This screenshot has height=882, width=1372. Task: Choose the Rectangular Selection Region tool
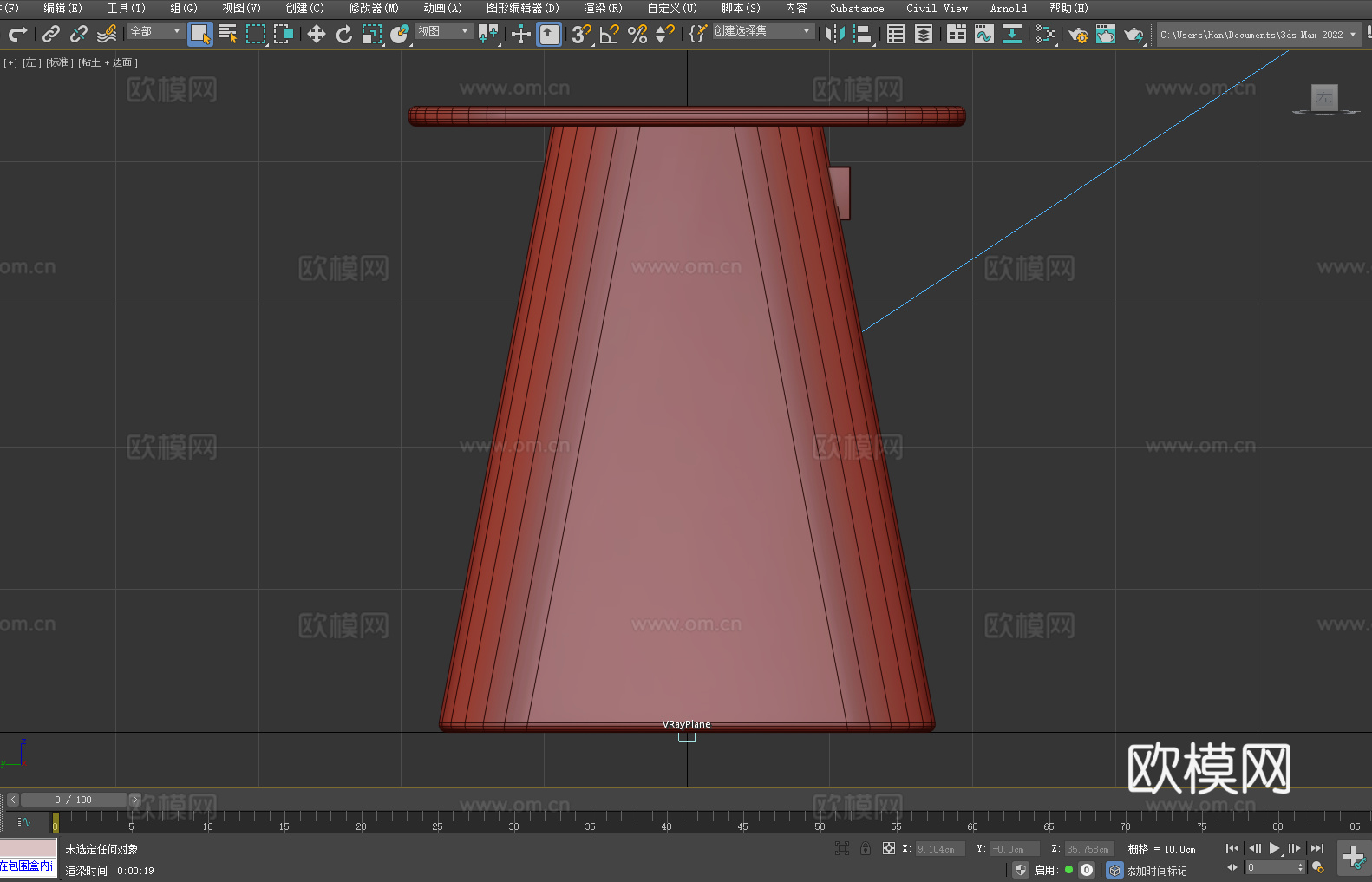(x=256, y=34)
